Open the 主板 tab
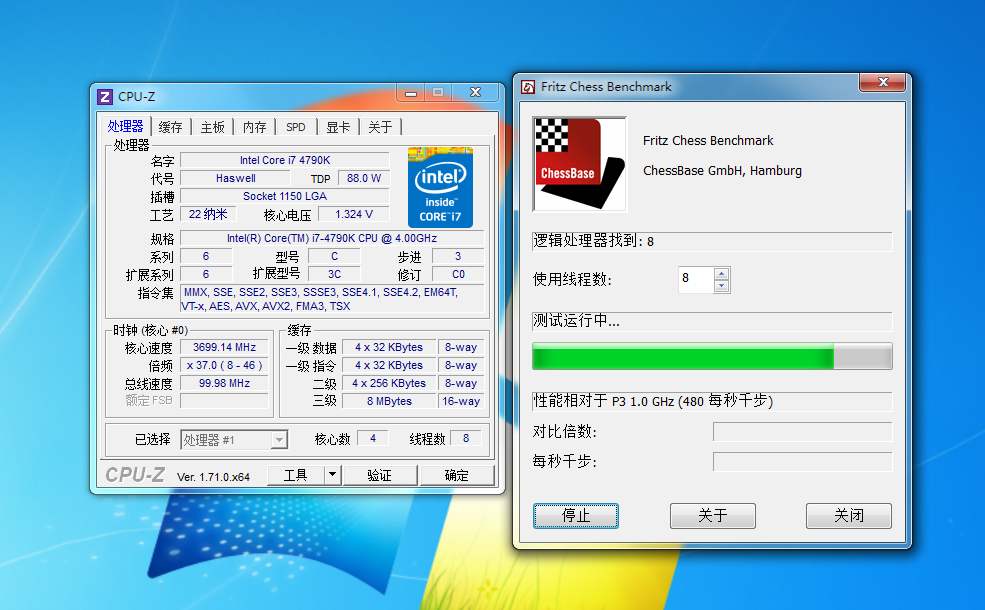Image resolution: width=985 pixels, height=610 pixels. point(211,127)
